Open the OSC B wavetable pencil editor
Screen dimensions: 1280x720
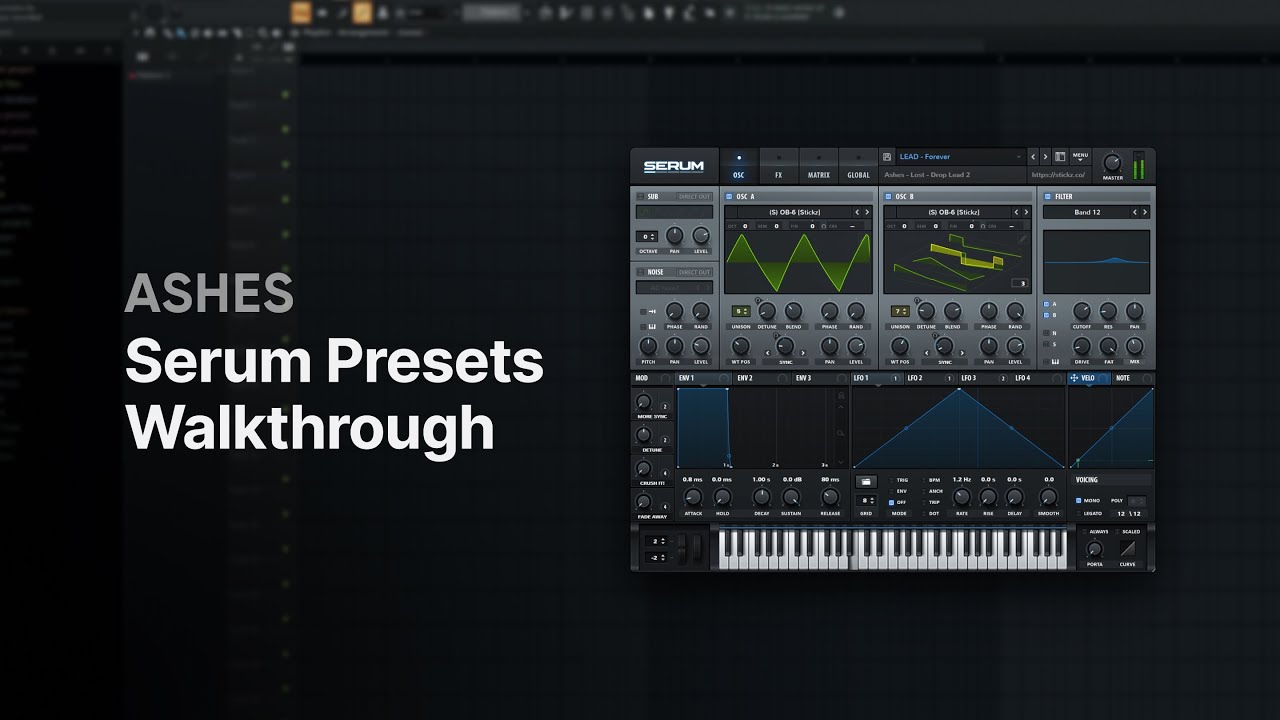[1022, 239]
